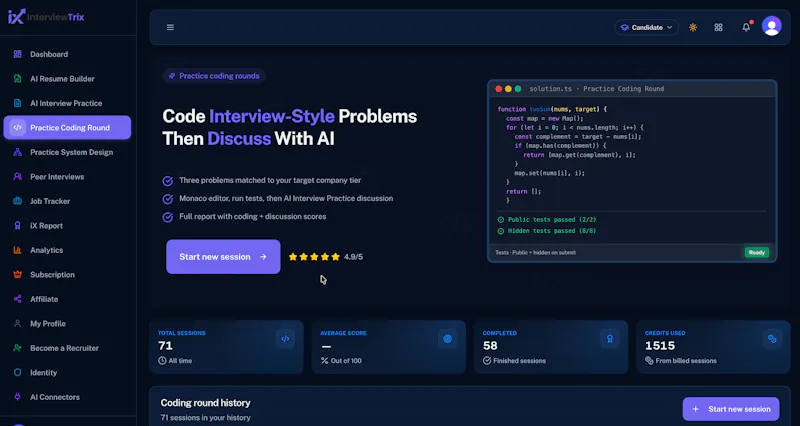
Task: Click the Job Tracker briefcase icon
Action: [17, 201]
